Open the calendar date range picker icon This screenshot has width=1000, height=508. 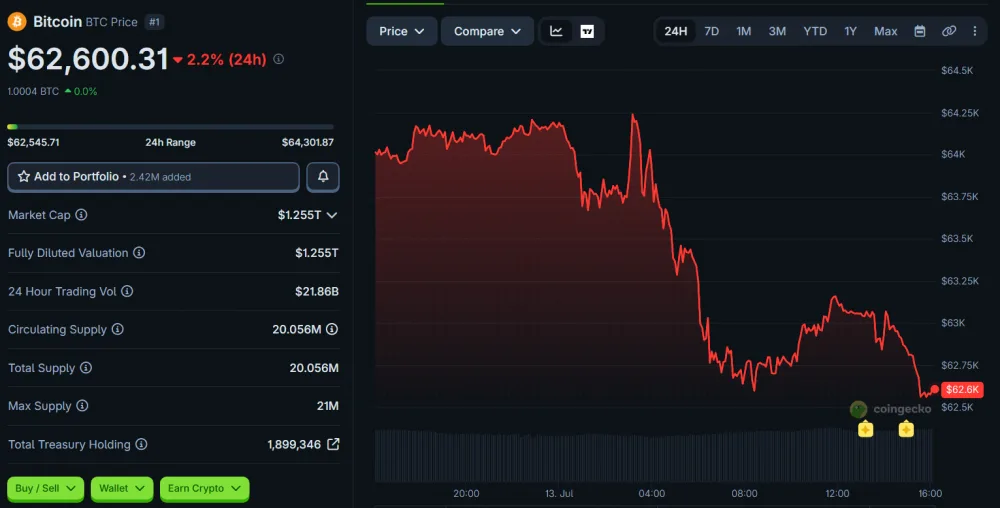pyautogui.click(x=920, y=31)
